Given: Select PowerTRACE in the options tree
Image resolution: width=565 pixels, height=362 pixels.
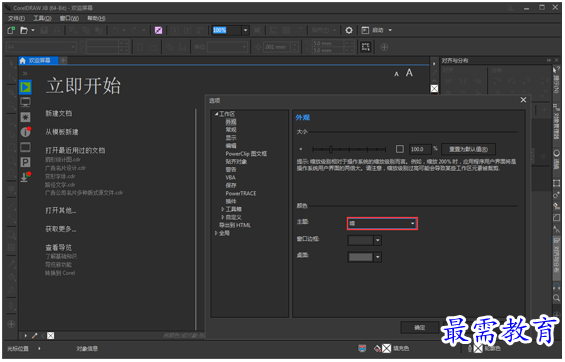Looking at the screenshot, I should (x=241, y=193).
